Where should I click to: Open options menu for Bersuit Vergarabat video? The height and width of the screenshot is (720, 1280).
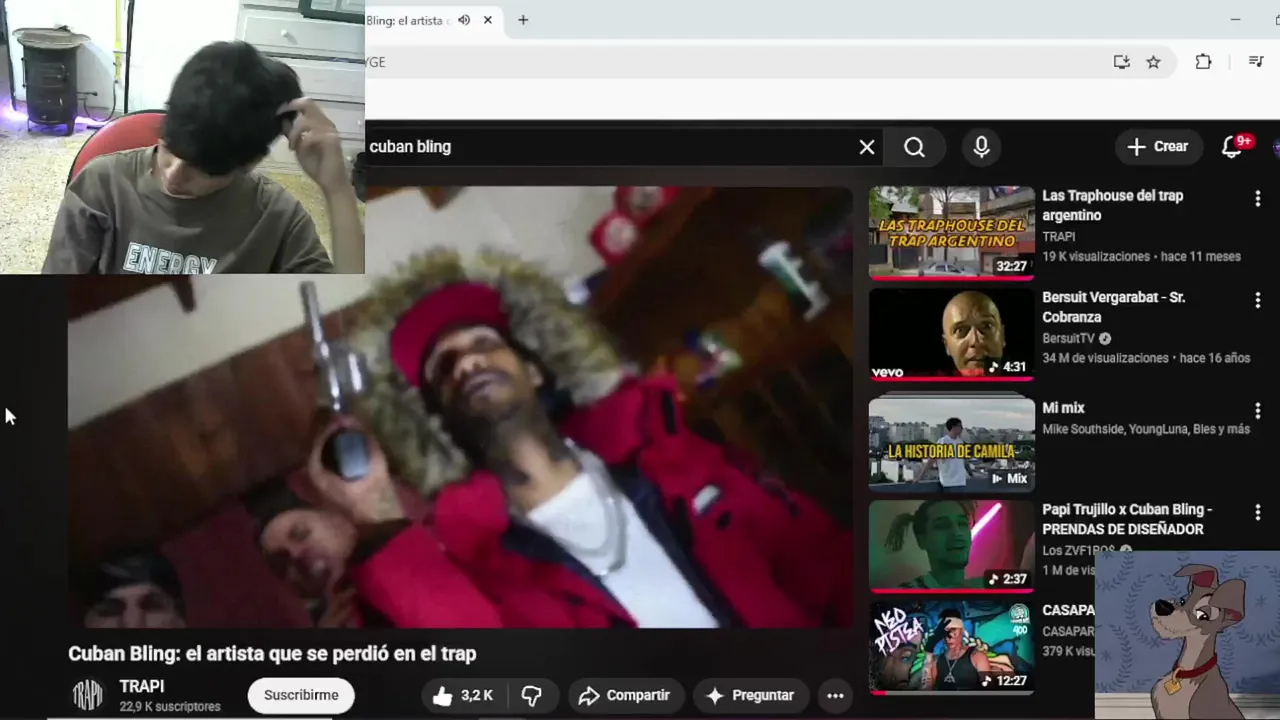point(1258,301)
